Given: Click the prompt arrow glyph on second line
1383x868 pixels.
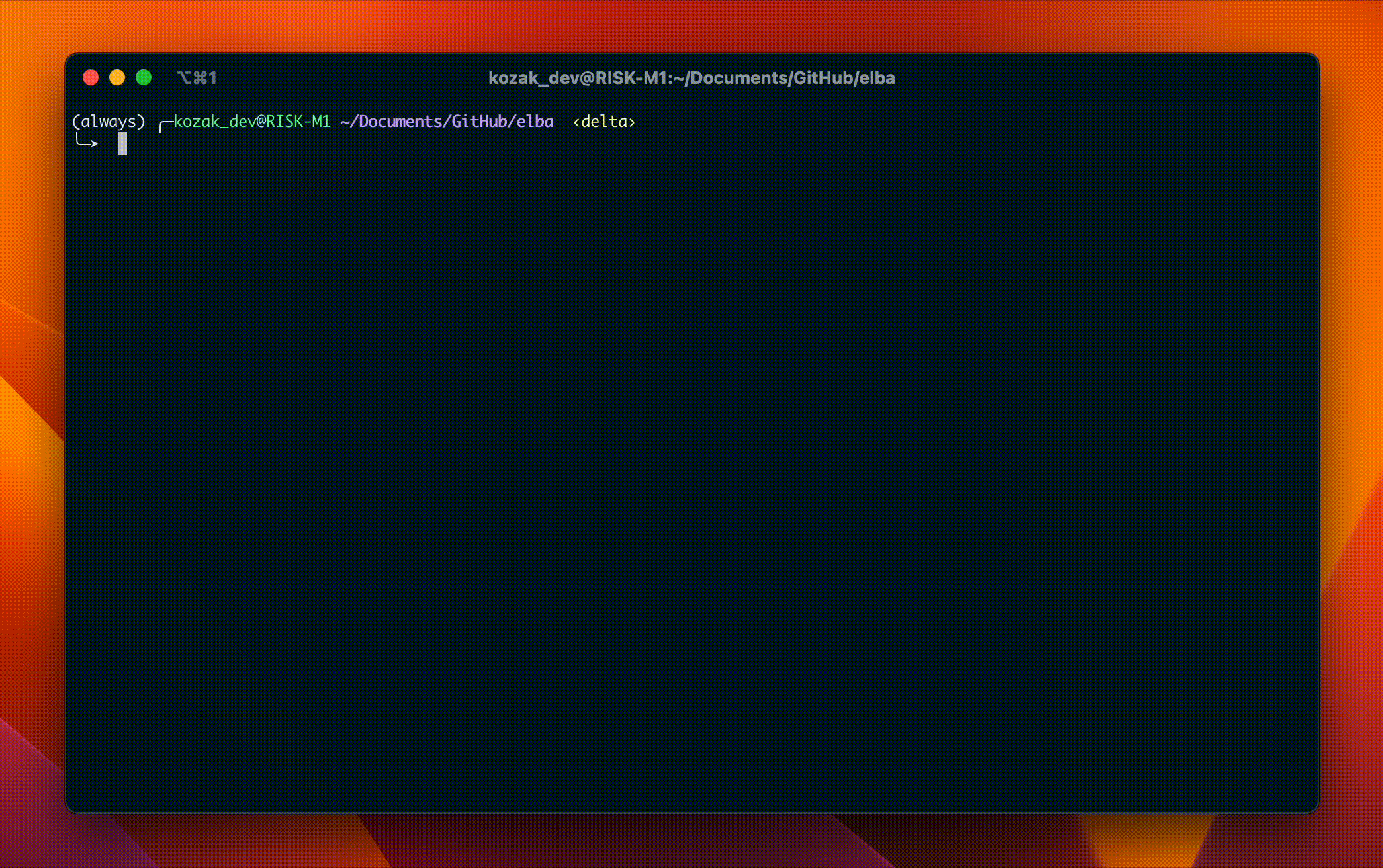Looking at the screenshot, I should [87, 142].
